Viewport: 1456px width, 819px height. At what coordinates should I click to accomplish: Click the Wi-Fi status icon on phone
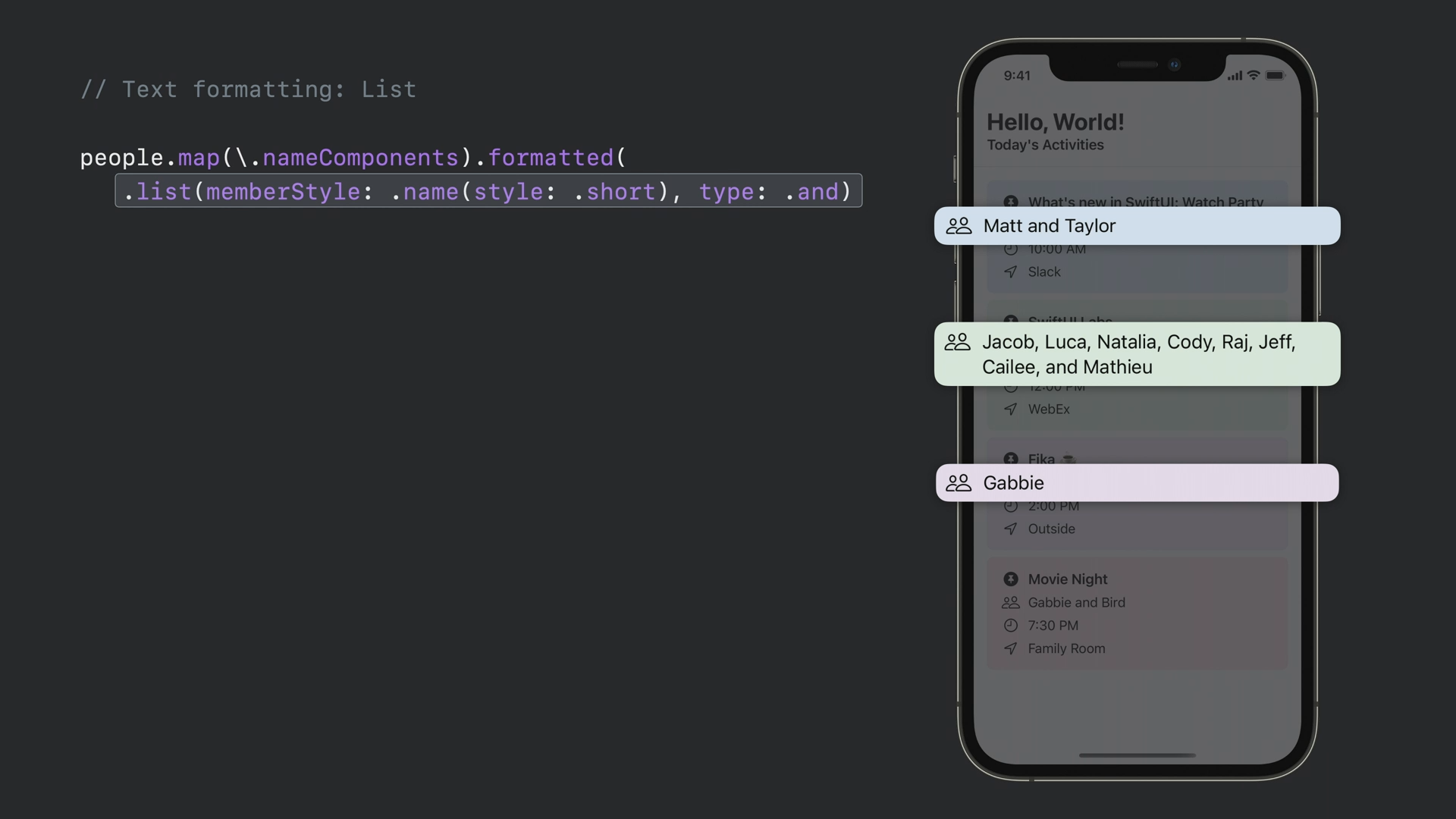(x=1254, y=75)
